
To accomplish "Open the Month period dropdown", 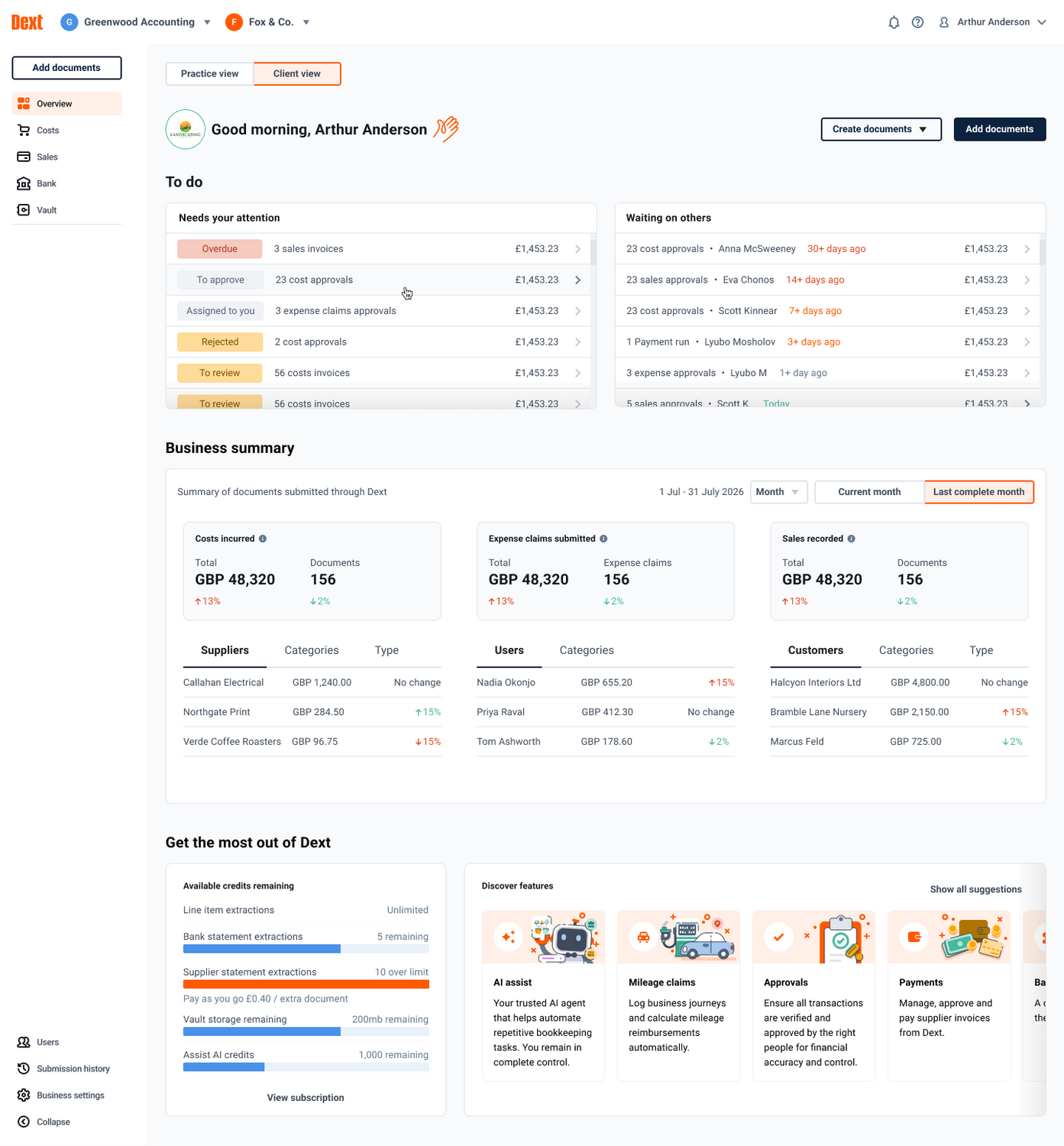I will tap(779, 492).
